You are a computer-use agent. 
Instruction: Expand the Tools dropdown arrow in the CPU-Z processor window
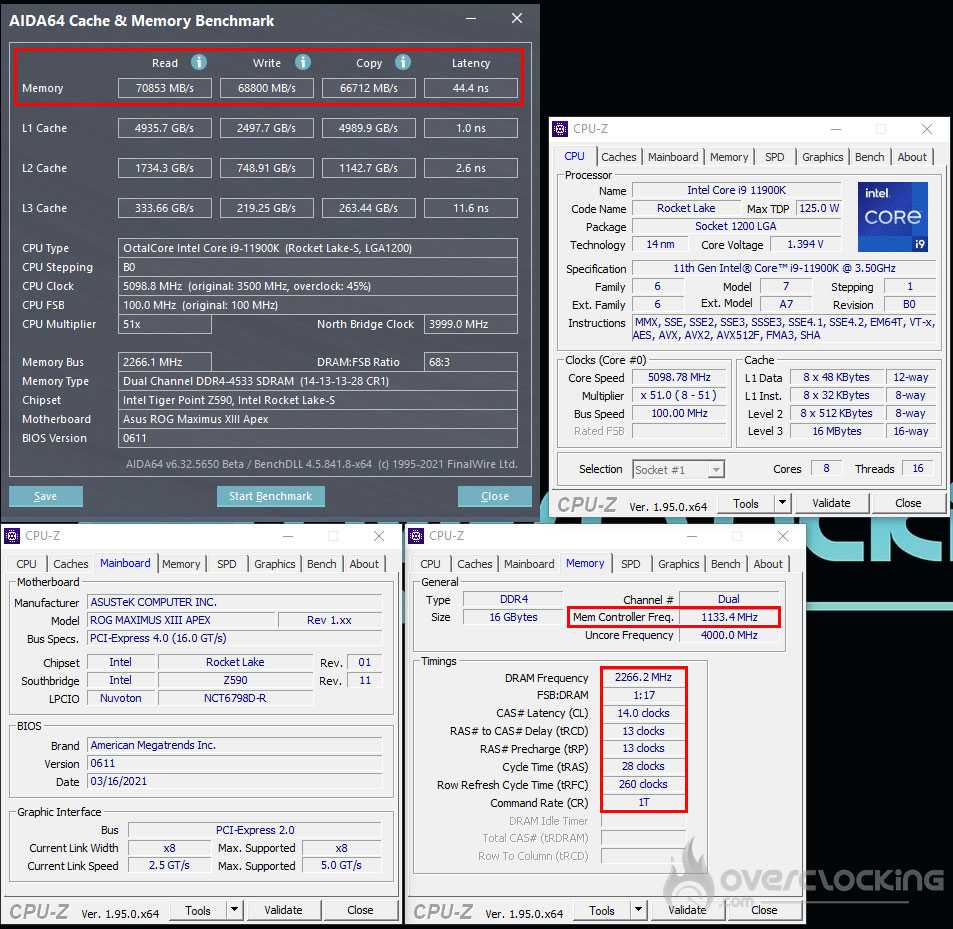coord(782,503)
